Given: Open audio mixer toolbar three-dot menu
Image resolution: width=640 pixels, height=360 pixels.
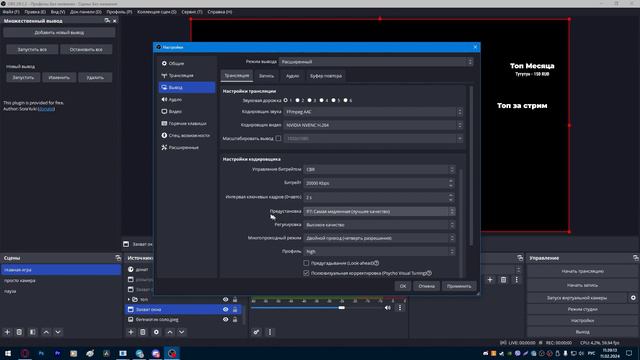Looking at the screenshot, I should 270,332.
